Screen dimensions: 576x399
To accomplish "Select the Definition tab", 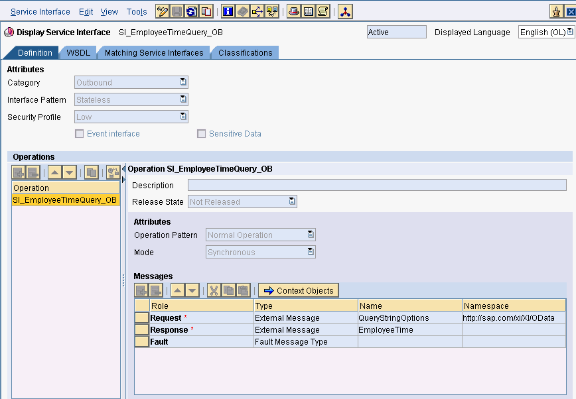I will pyautogui.click(x=33, y=53).
